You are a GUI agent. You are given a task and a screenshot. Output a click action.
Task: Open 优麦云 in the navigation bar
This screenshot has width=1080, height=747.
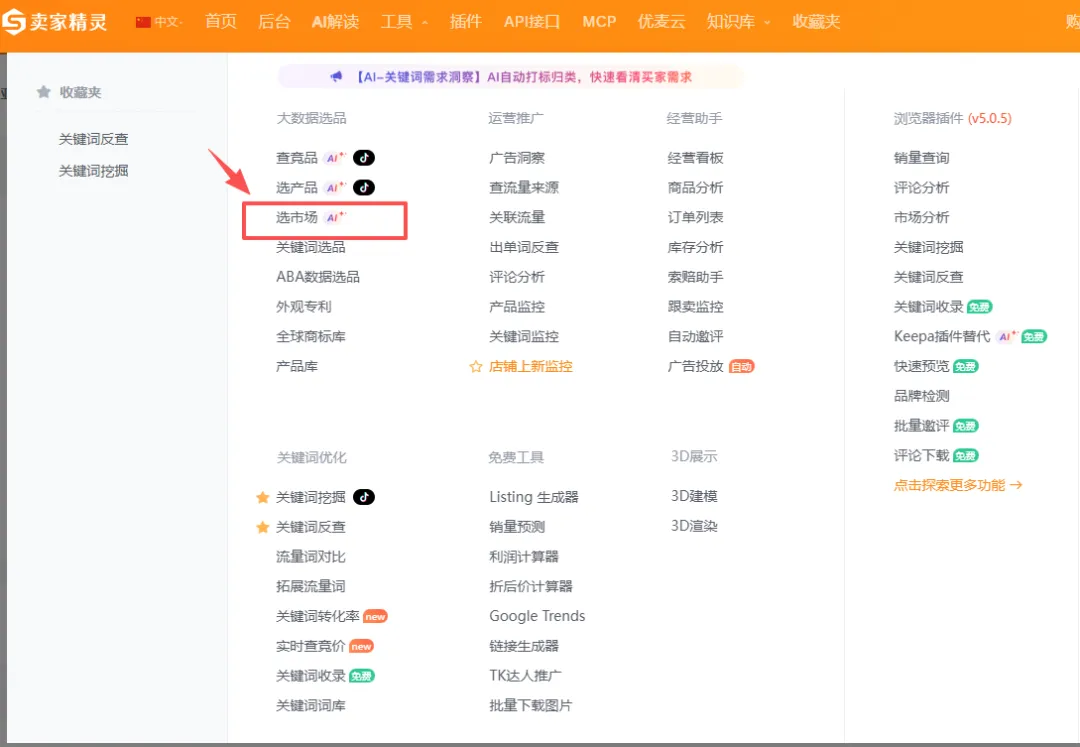661,22
